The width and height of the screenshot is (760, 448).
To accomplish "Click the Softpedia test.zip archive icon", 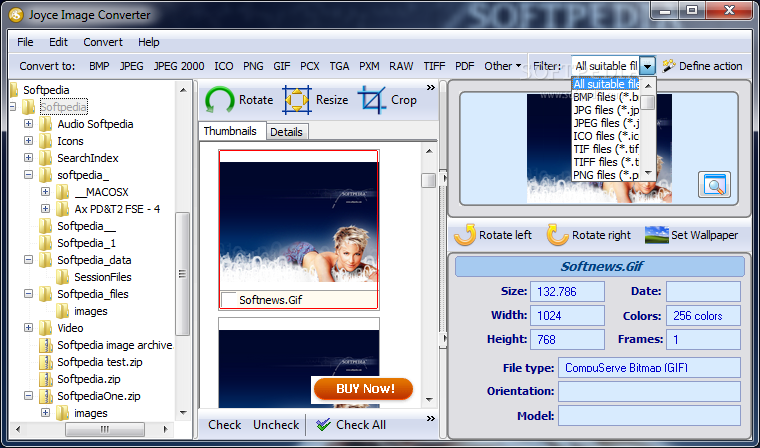I will pyautogui.click(x=46, y=362).
